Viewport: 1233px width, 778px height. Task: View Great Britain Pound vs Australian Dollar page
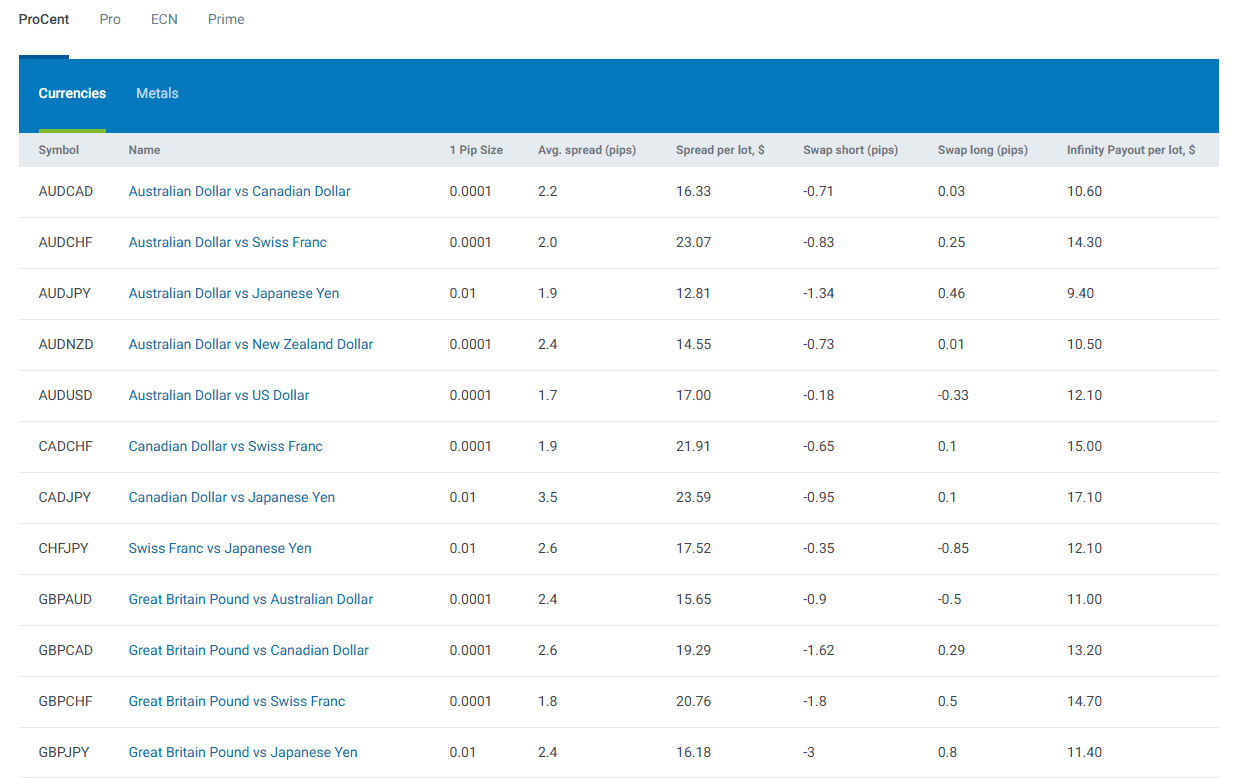point(250,599)
